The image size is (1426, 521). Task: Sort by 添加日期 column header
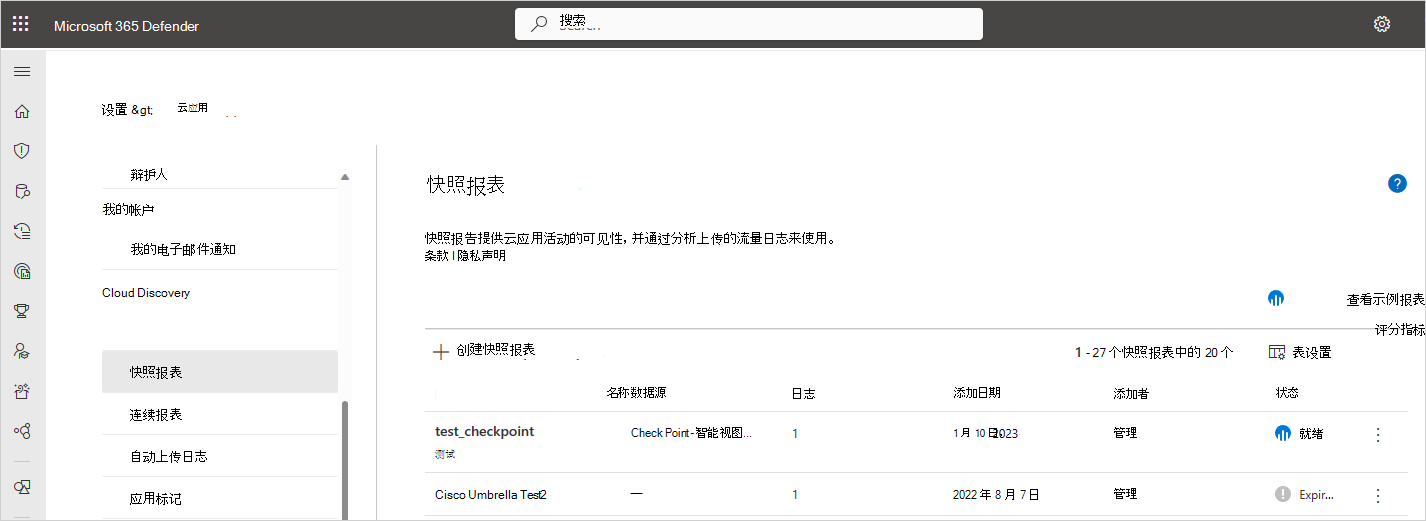pyautogui.click(x=977, y=393)
